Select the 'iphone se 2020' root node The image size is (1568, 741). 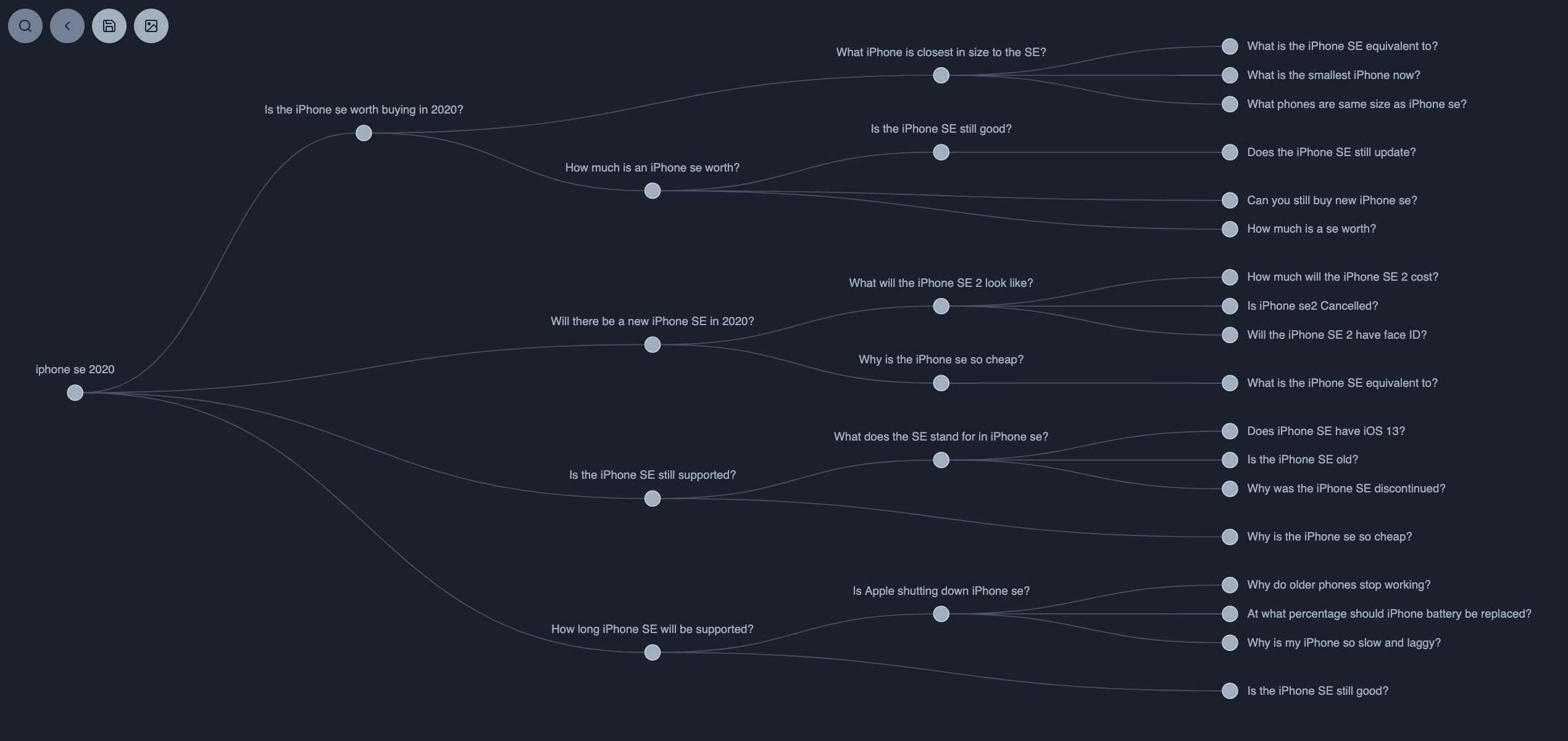click(75, 391)
